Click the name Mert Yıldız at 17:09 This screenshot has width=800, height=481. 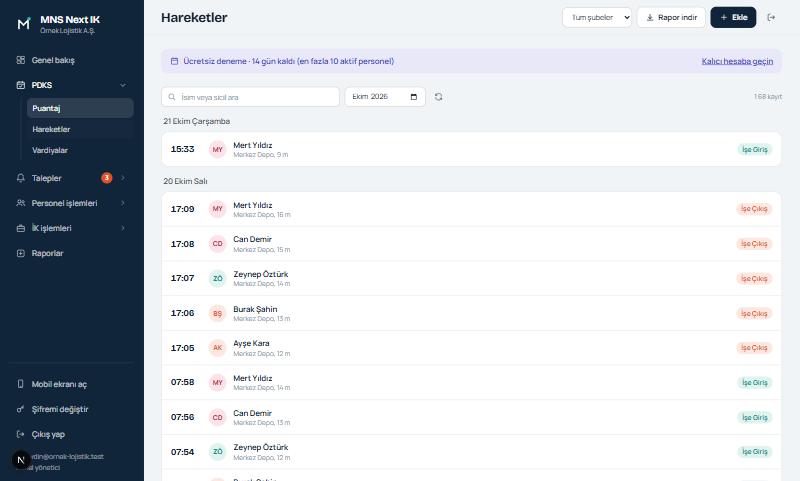(253, 205)
